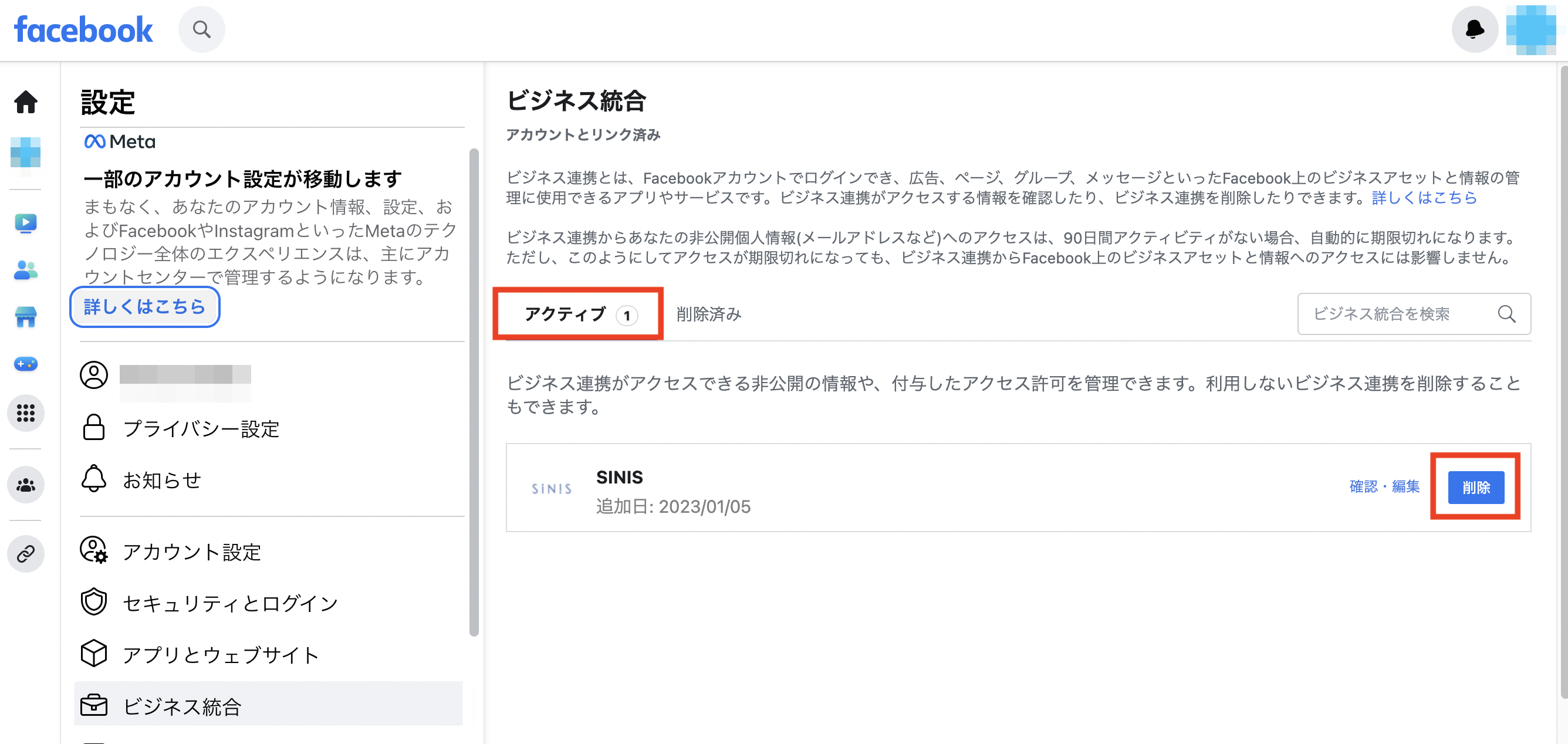This screenshot has height=744, width=1568.
Task: Open the Watch video icon
Action: [x=26, y=224]
